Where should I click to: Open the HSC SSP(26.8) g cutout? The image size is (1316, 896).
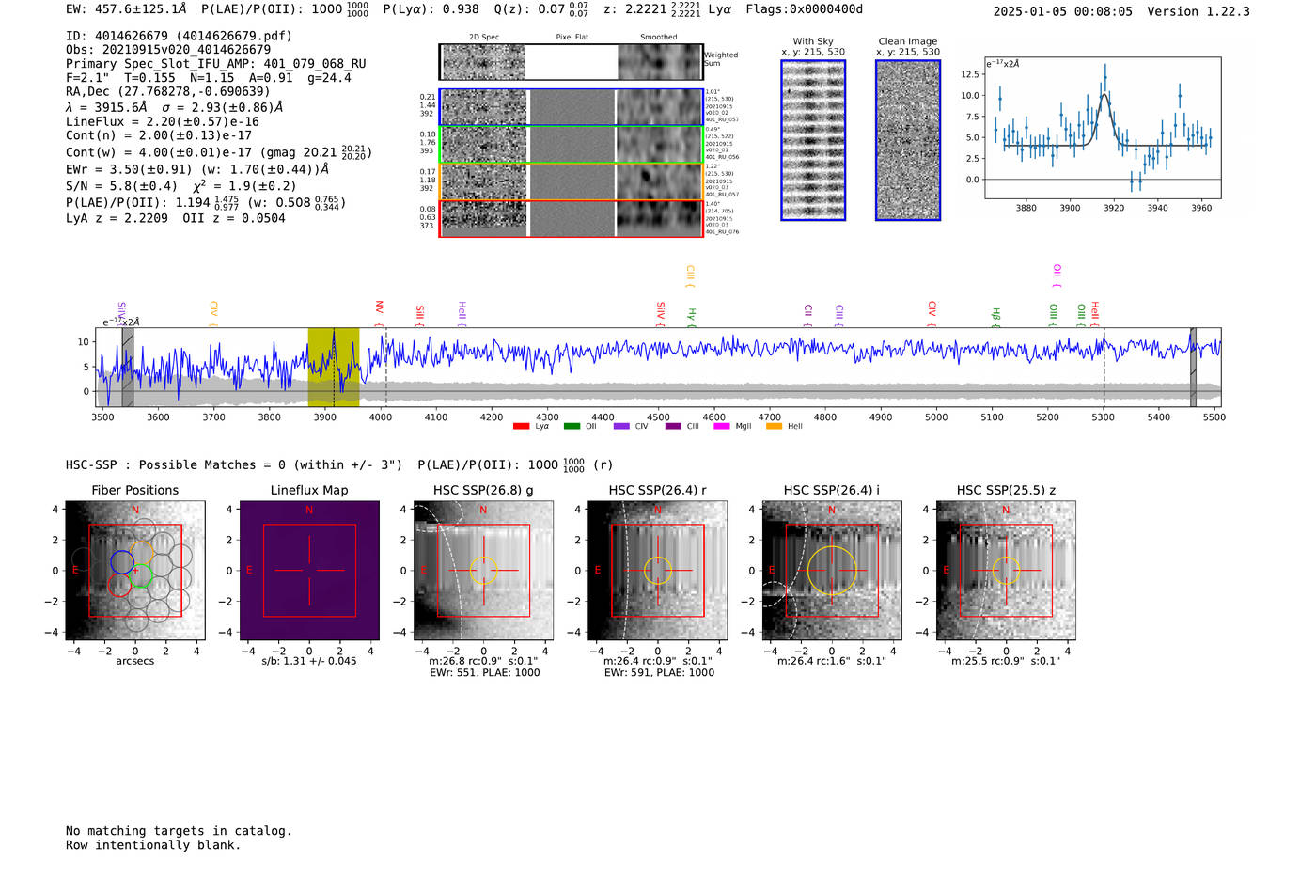(483, 571)
